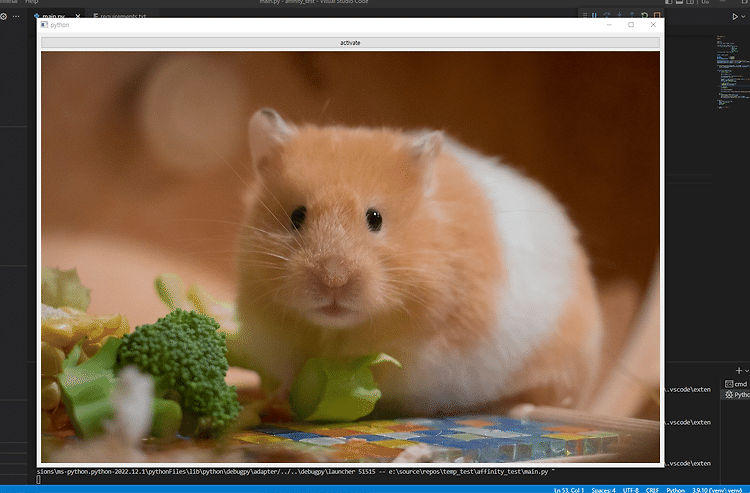Close the python window
Image resolution: width=750 pixels, height=493 pixels.
(x=653, y=24)
